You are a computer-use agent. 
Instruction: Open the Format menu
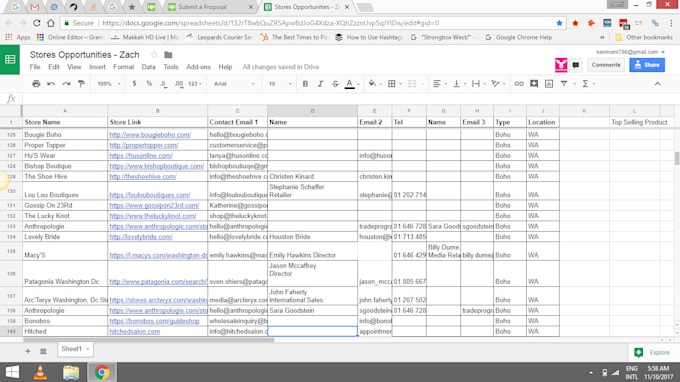pyautogui.click(x=124, y=67)
